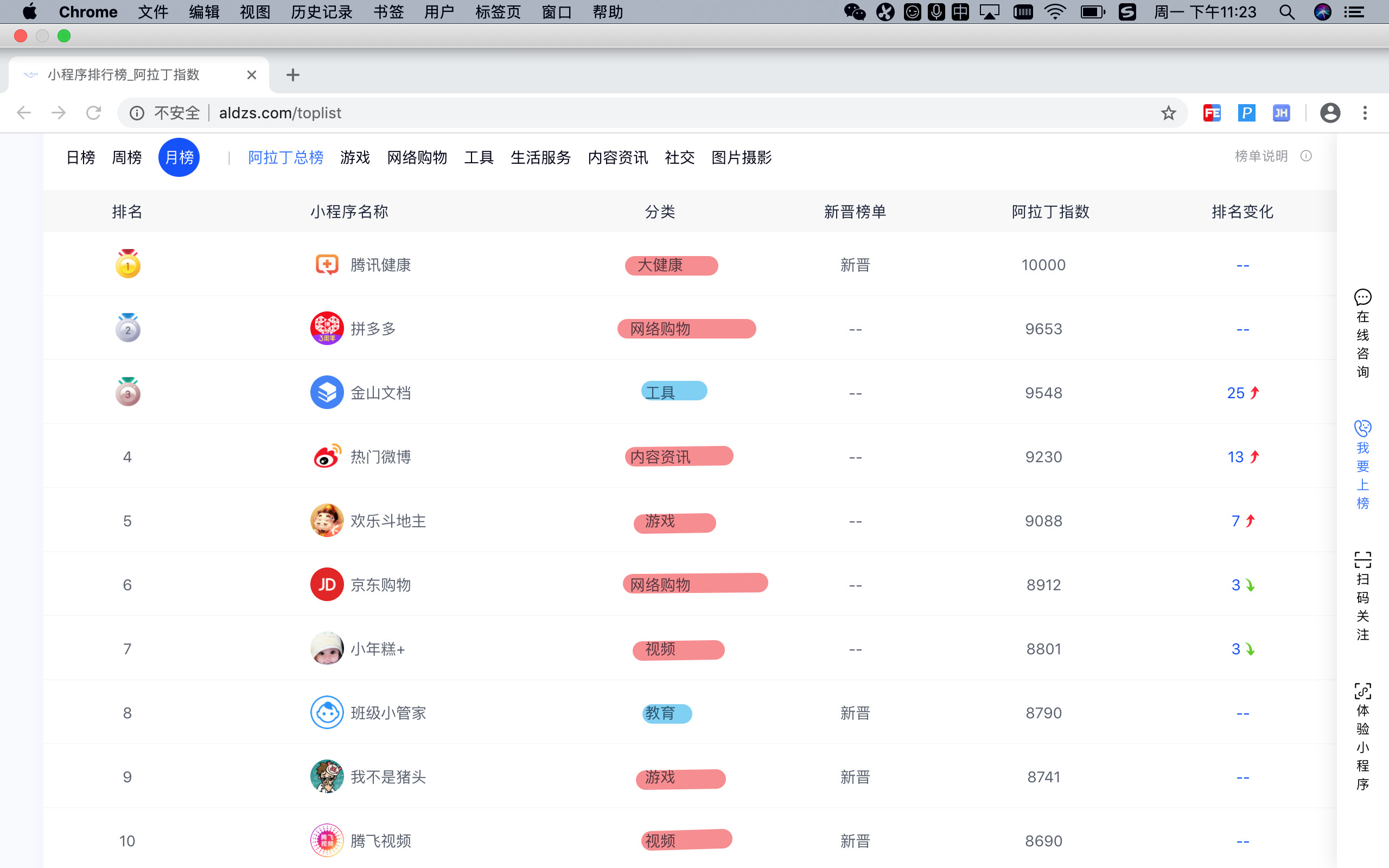Screen dimensions: 1389x868
Task: Select the 月榜 monthly ranking button
Action: 179,157
